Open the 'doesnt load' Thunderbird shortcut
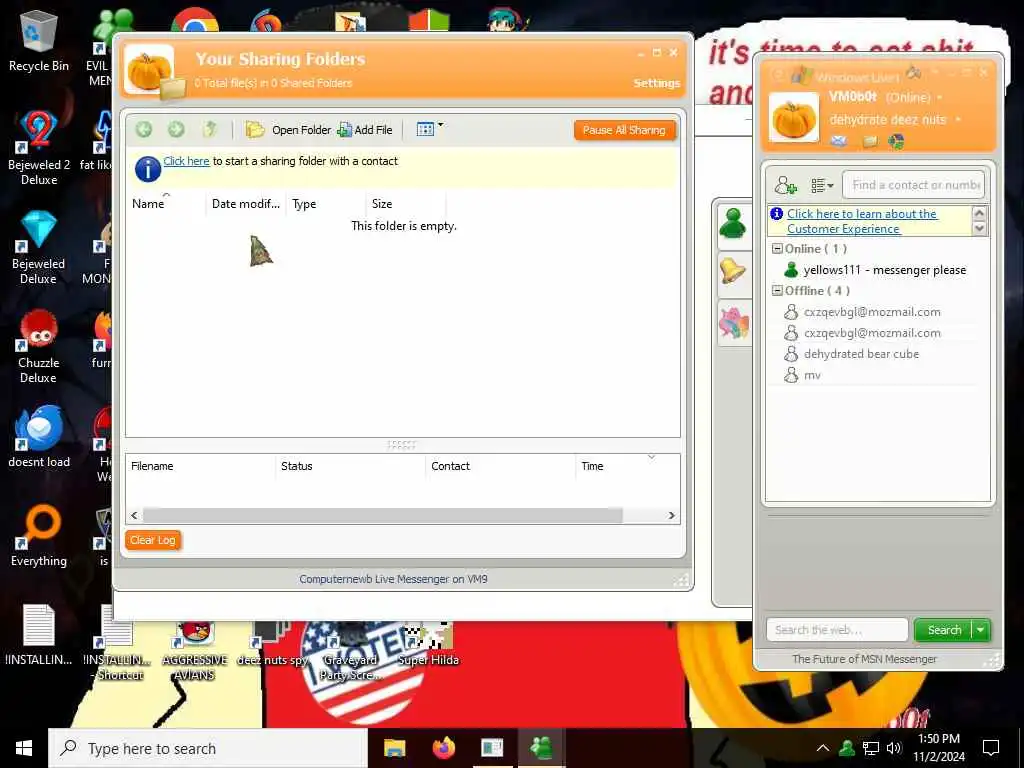The width and height of the screenshot is (1024, 768). click(x=39, y=437)
